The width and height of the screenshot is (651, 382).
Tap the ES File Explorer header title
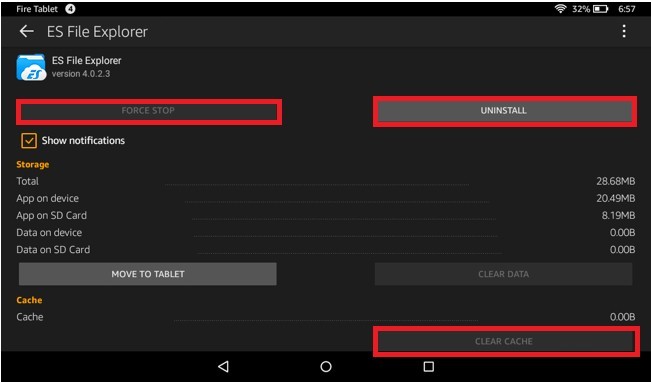click(x=97, y=32)
